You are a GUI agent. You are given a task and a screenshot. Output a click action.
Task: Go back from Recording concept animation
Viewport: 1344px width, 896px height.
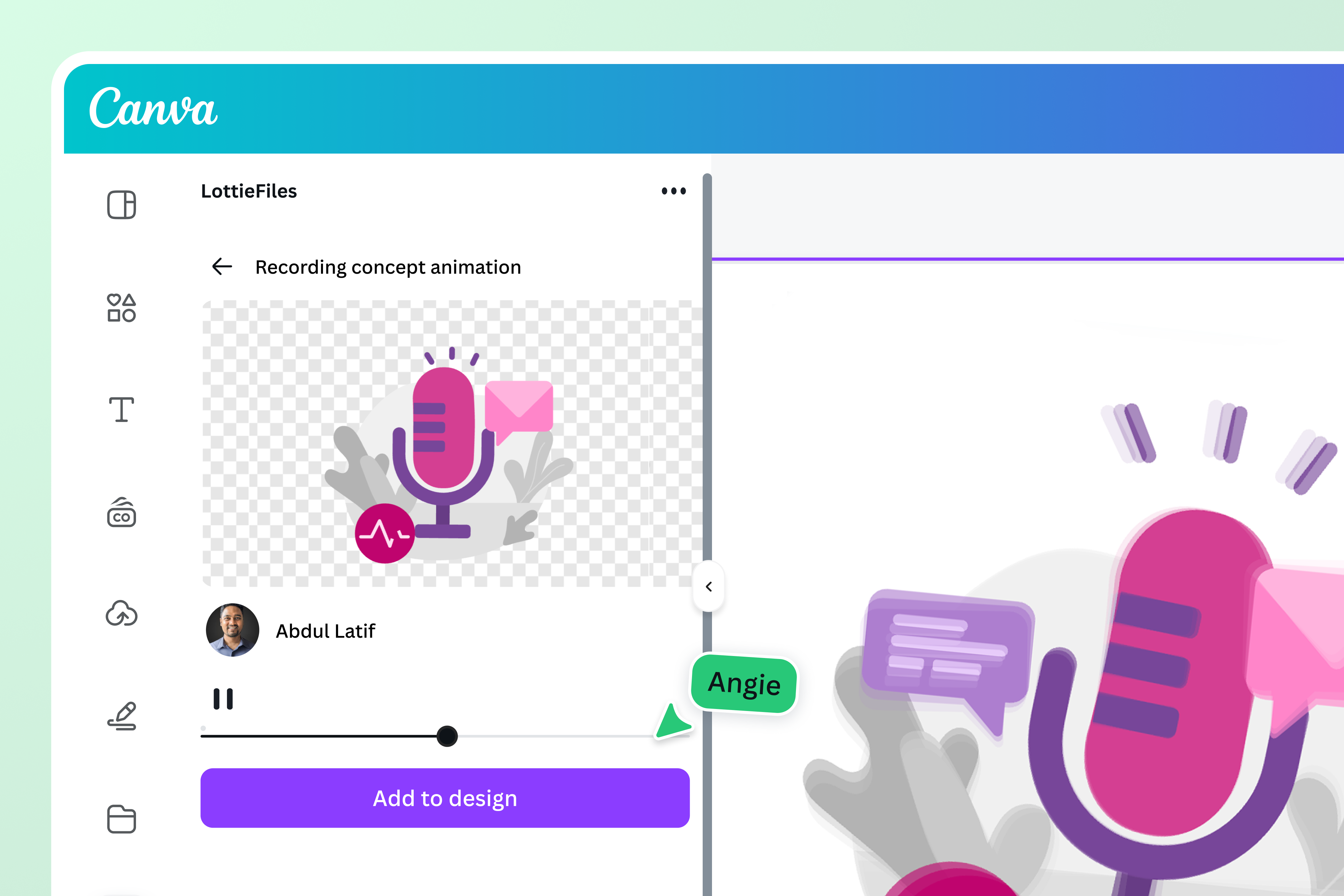(222, 266)
